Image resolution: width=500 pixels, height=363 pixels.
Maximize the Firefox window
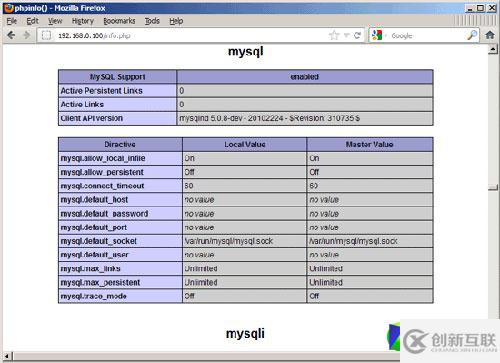[x=481, y=8]
